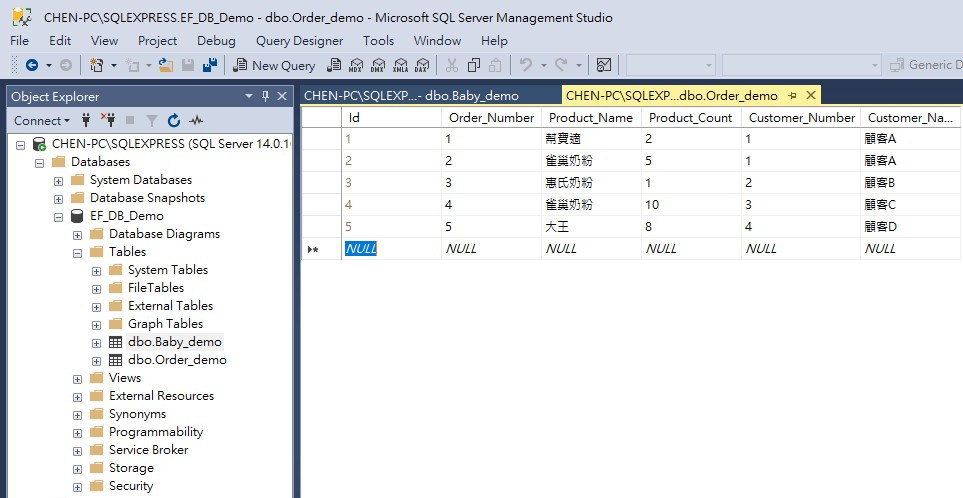Collapse the Databases folder node
This screenshot has height=498, width=963.
(x=39, y=163)
